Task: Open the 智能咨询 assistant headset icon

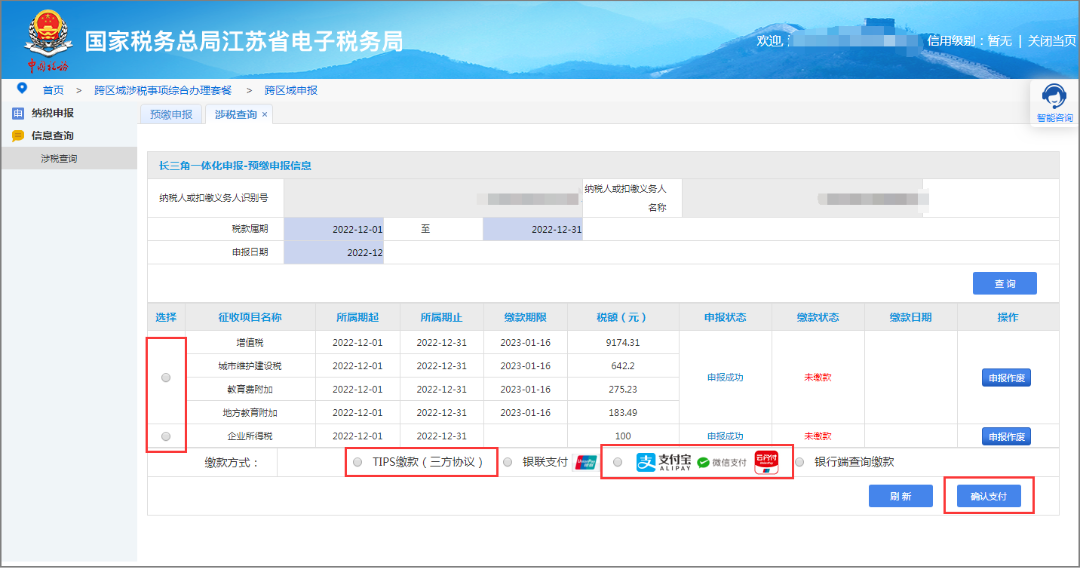Action: (1054, 96)
